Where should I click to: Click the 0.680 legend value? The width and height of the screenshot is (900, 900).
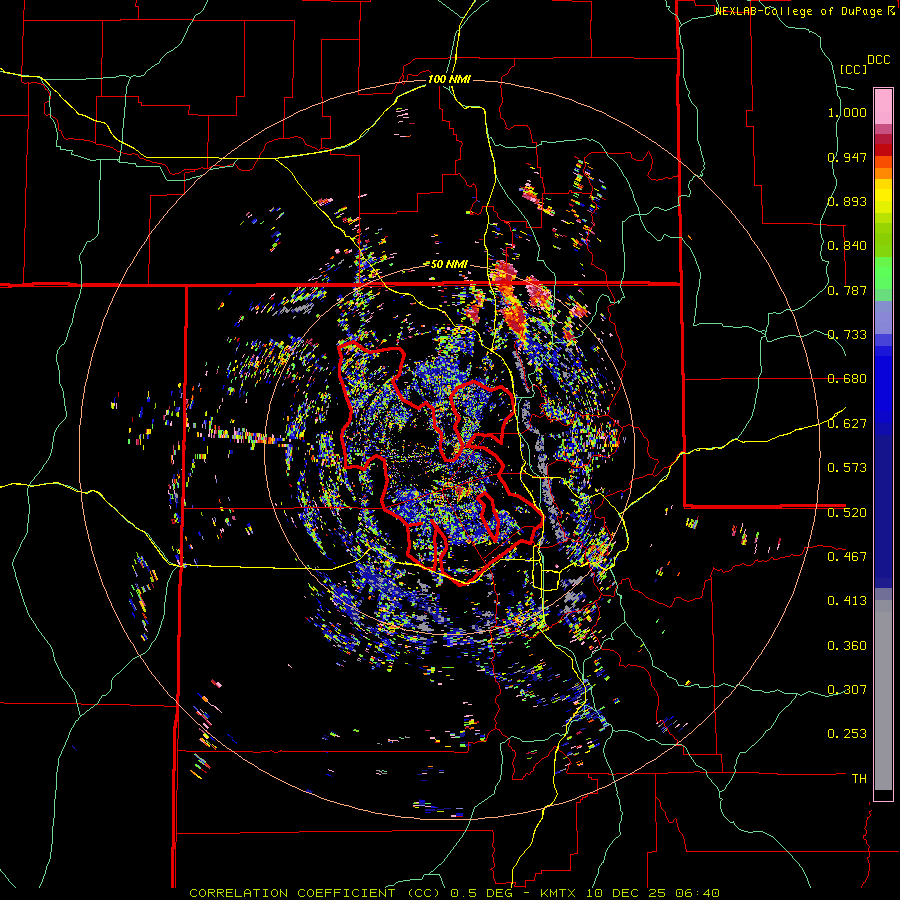[x=847, y=379]
